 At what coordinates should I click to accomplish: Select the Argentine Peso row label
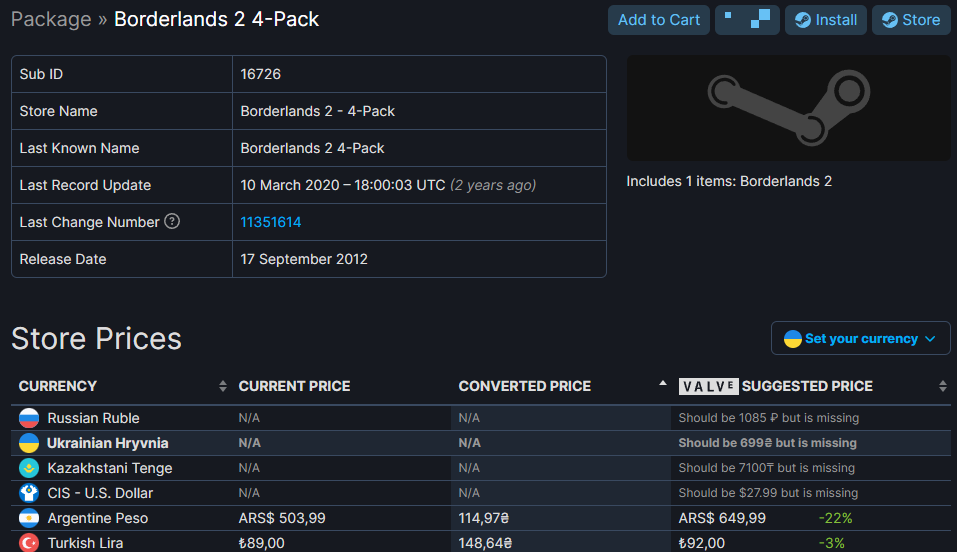pos(98,518)
